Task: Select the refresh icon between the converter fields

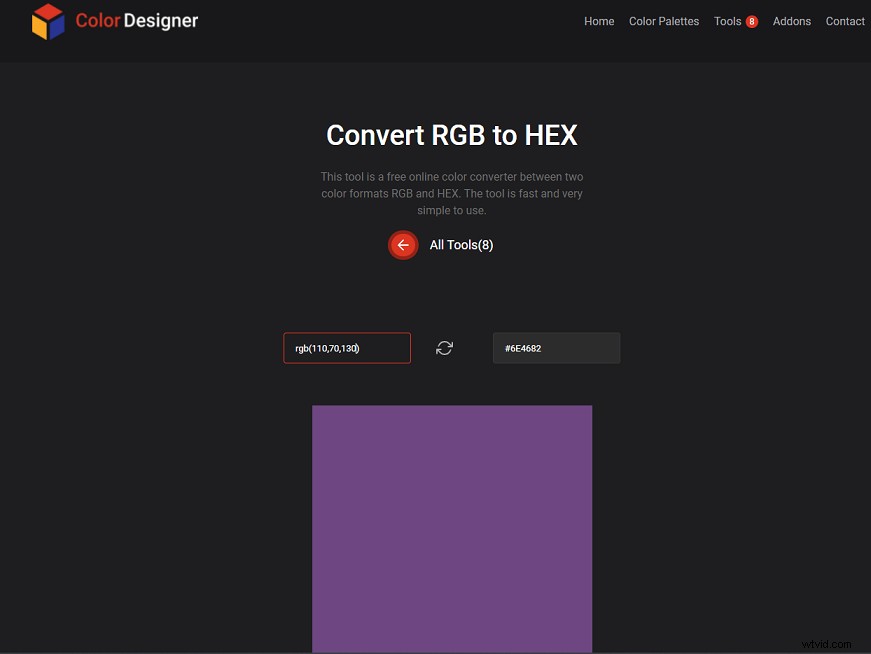Action: point(443,347)
